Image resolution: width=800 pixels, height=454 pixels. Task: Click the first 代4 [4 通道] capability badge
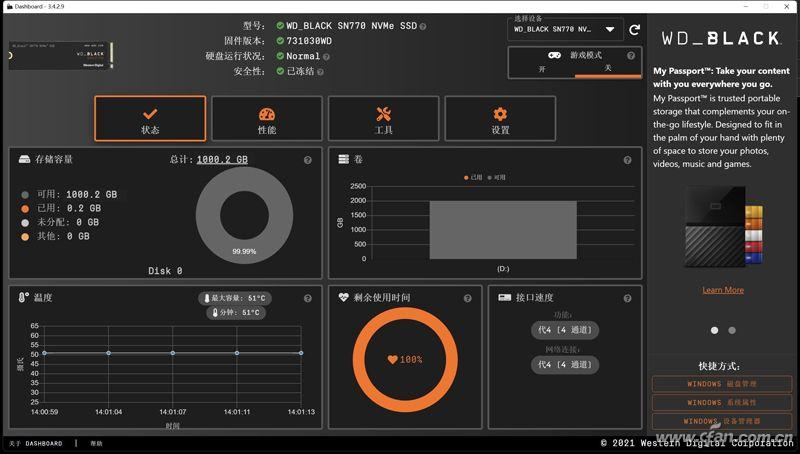coord(565,330)
